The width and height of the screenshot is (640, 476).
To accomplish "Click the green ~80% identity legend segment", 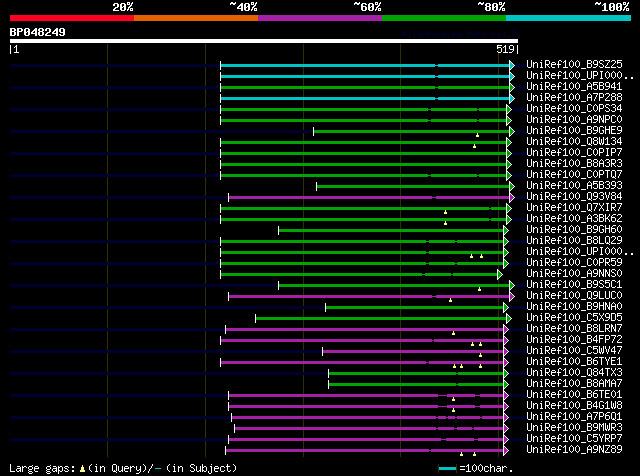I will pos(444,18).
